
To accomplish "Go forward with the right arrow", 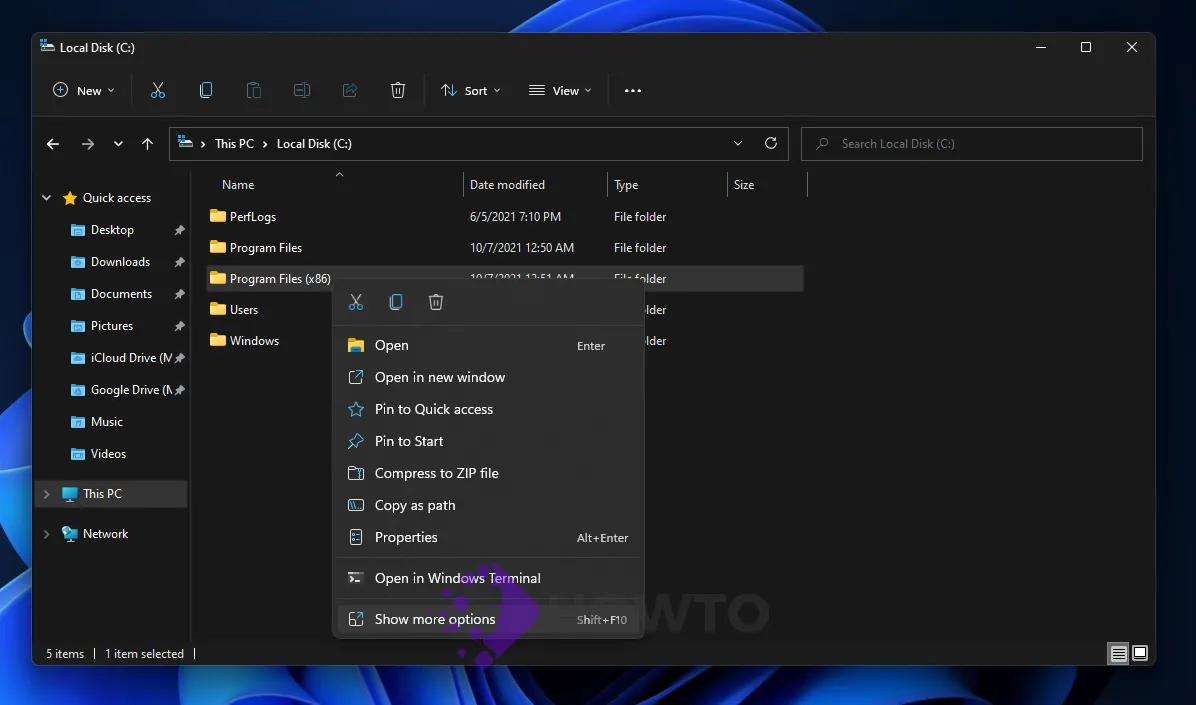I will [x=88, y=143].
